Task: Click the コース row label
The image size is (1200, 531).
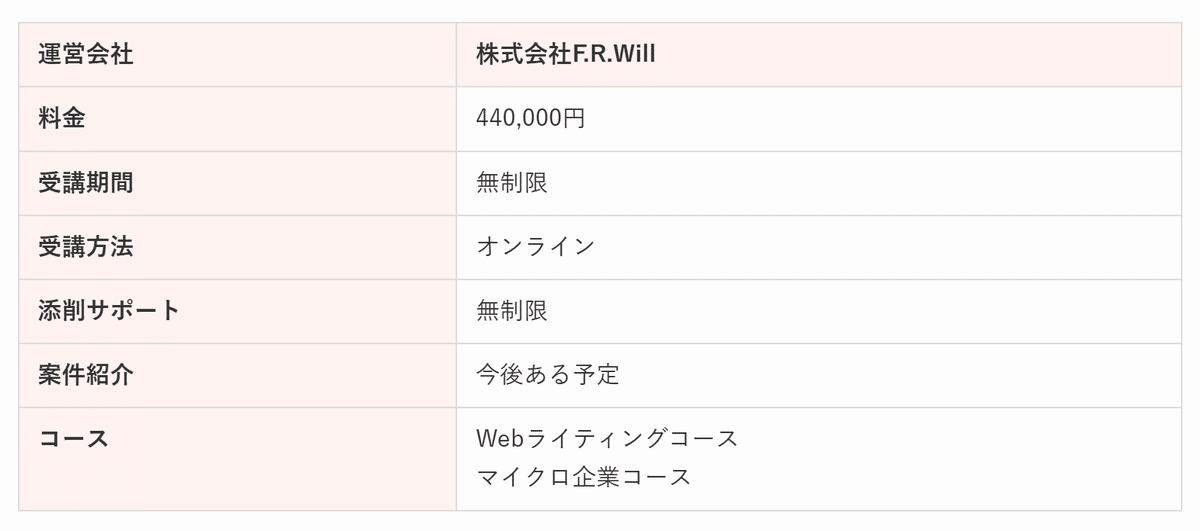Action: [74, 438]
